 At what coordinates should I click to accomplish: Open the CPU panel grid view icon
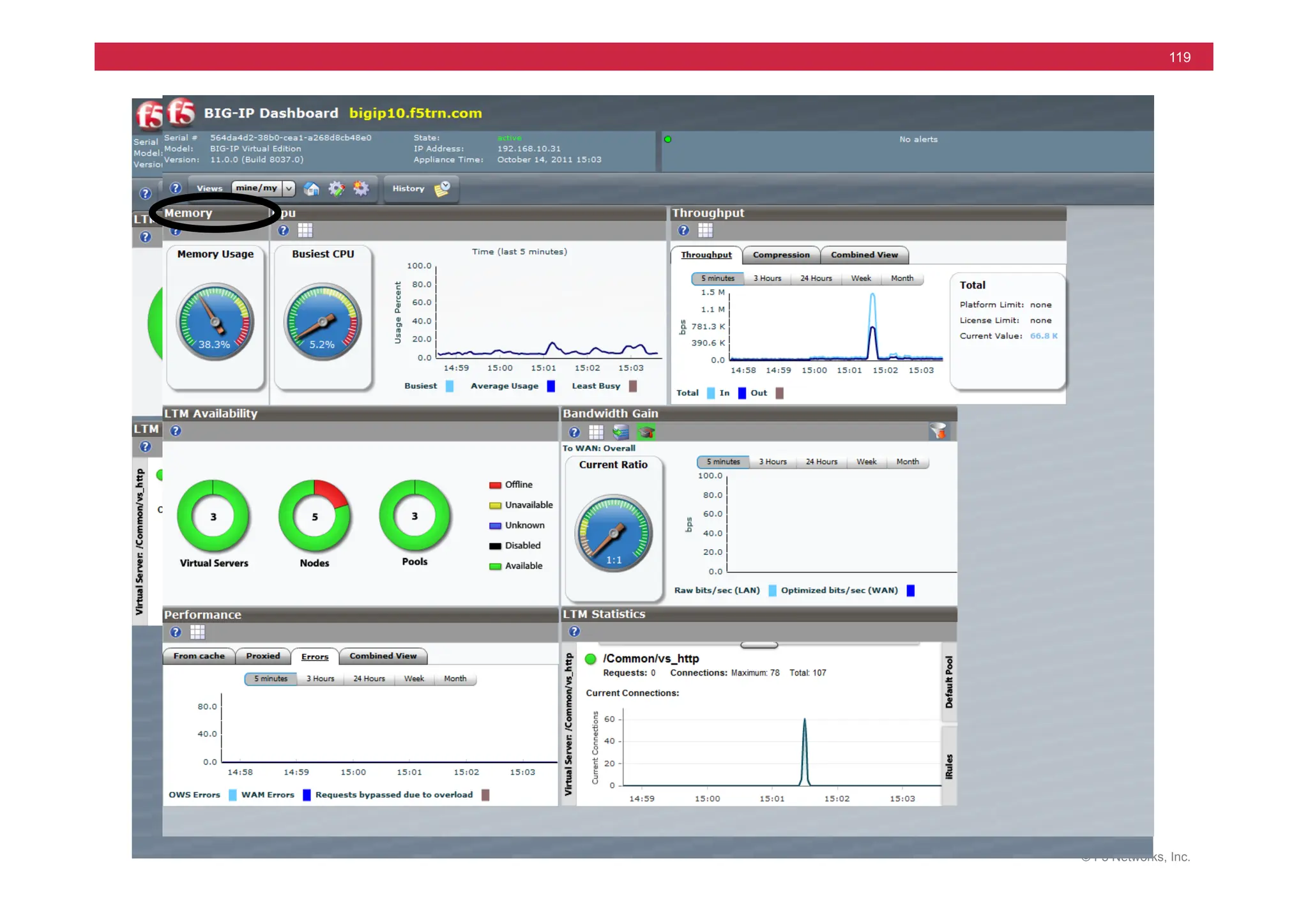point(305,231)
